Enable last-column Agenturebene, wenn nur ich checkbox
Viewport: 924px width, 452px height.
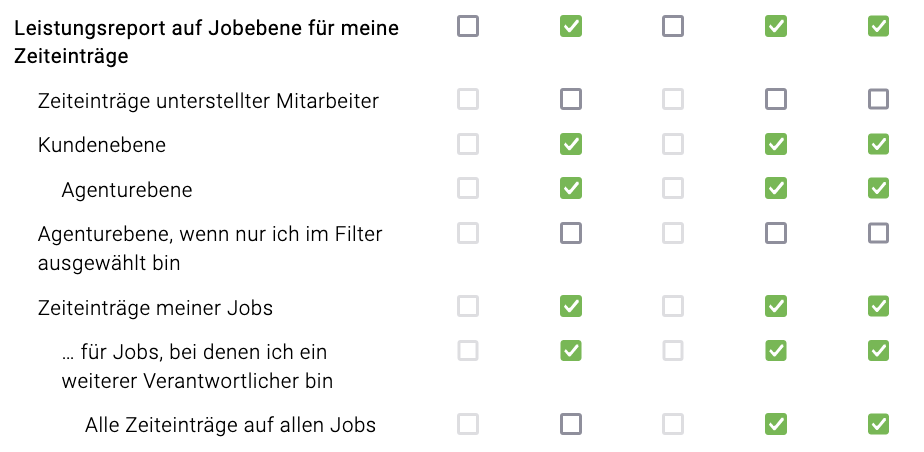coord(879,233)
